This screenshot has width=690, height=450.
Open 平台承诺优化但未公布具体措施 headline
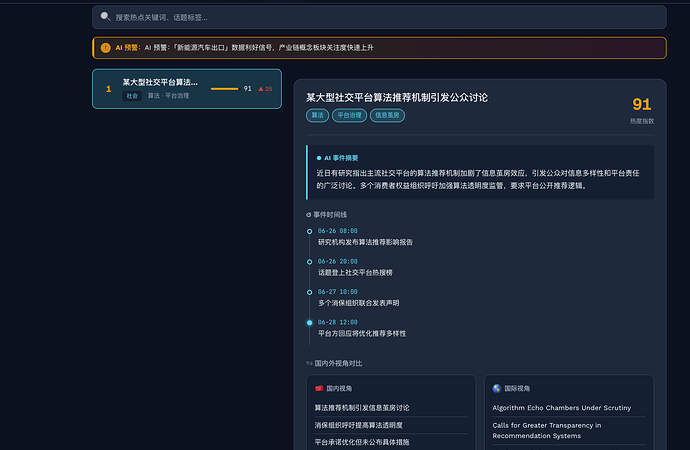click(x=362, y=442)
